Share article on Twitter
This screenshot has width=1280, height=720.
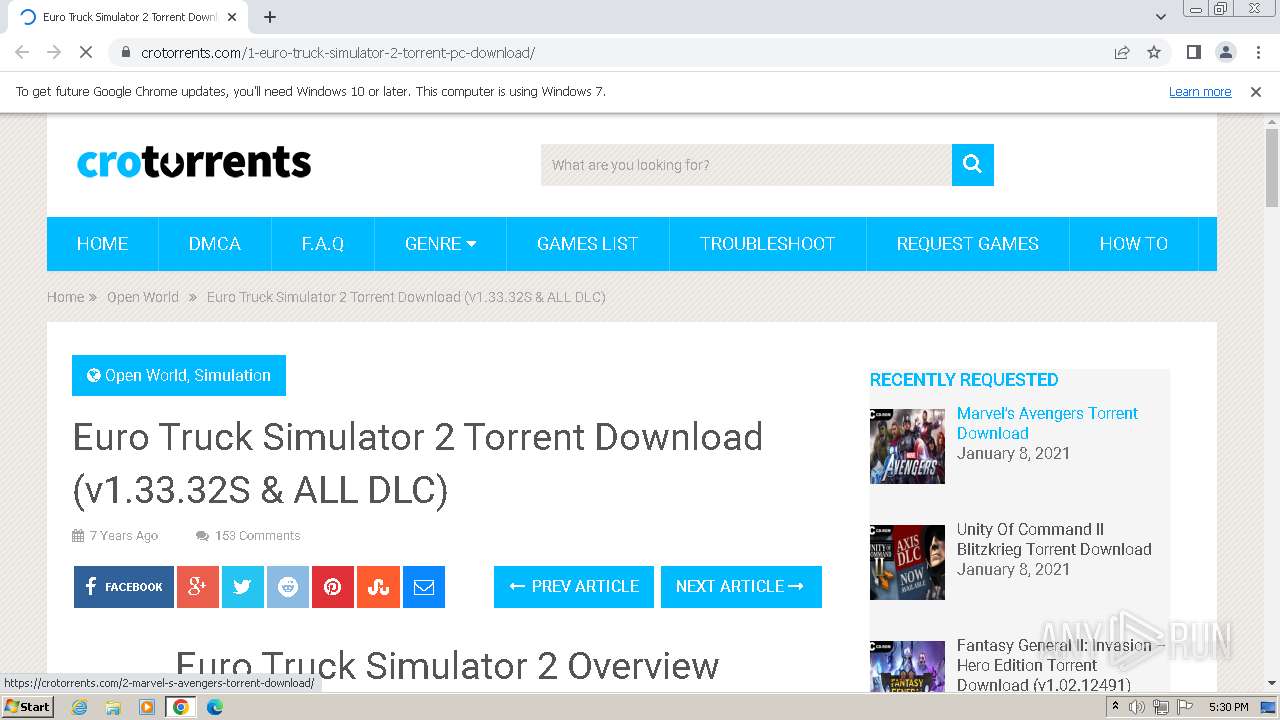[243, 587]
